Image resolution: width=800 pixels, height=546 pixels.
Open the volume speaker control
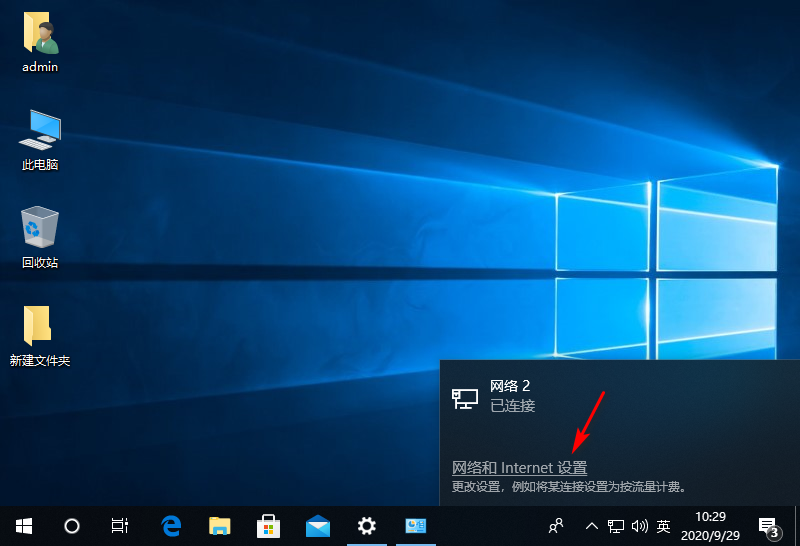click(x=640, y=525)
